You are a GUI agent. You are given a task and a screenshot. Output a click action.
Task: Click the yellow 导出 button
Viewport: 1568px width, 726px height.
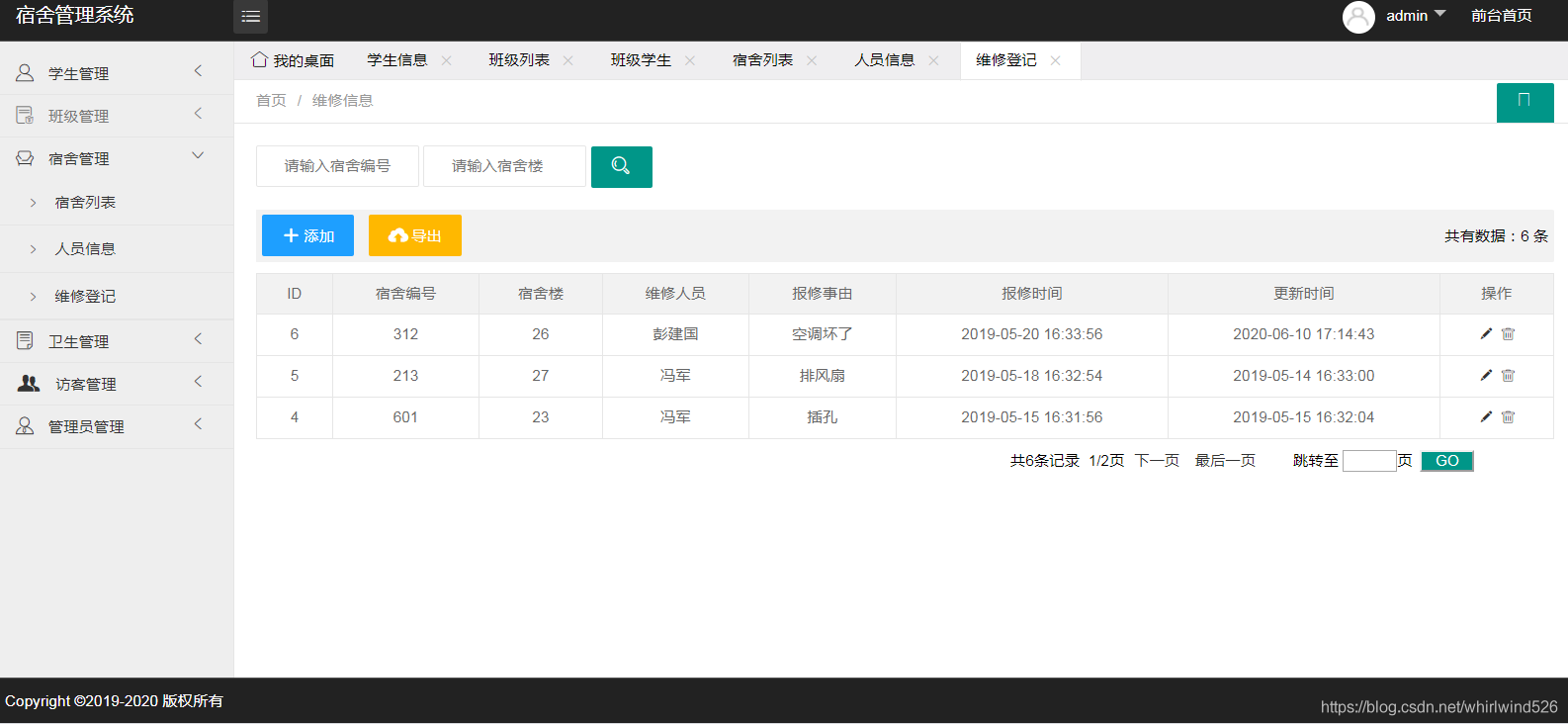(x=415, y=235)
